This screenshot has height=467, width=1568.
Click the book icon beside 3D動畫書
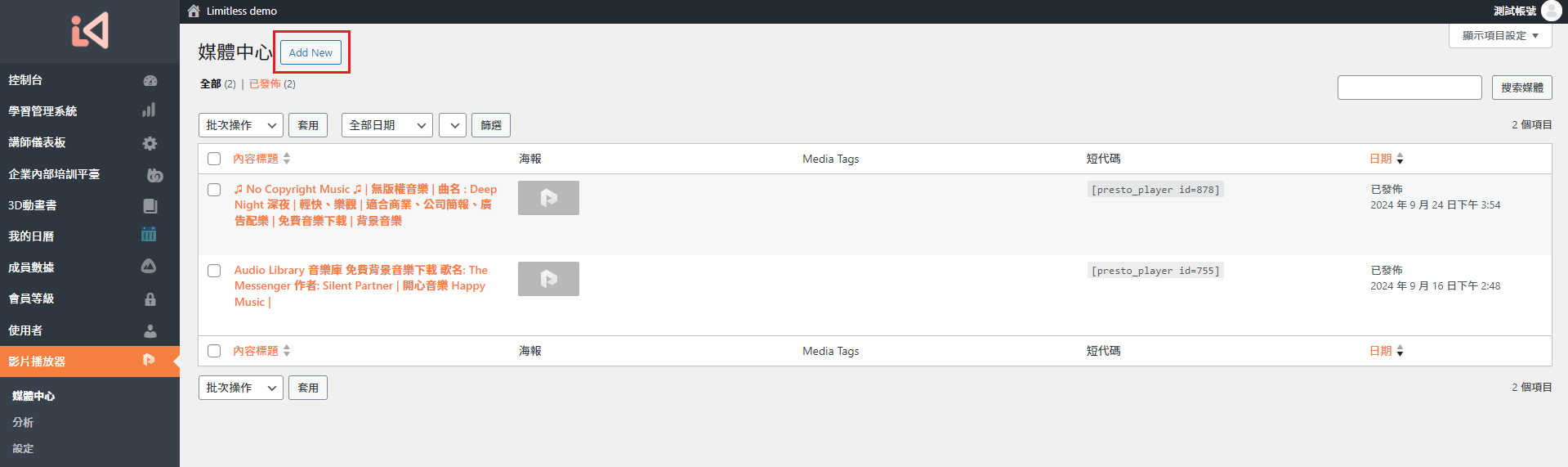pos(150,205)
